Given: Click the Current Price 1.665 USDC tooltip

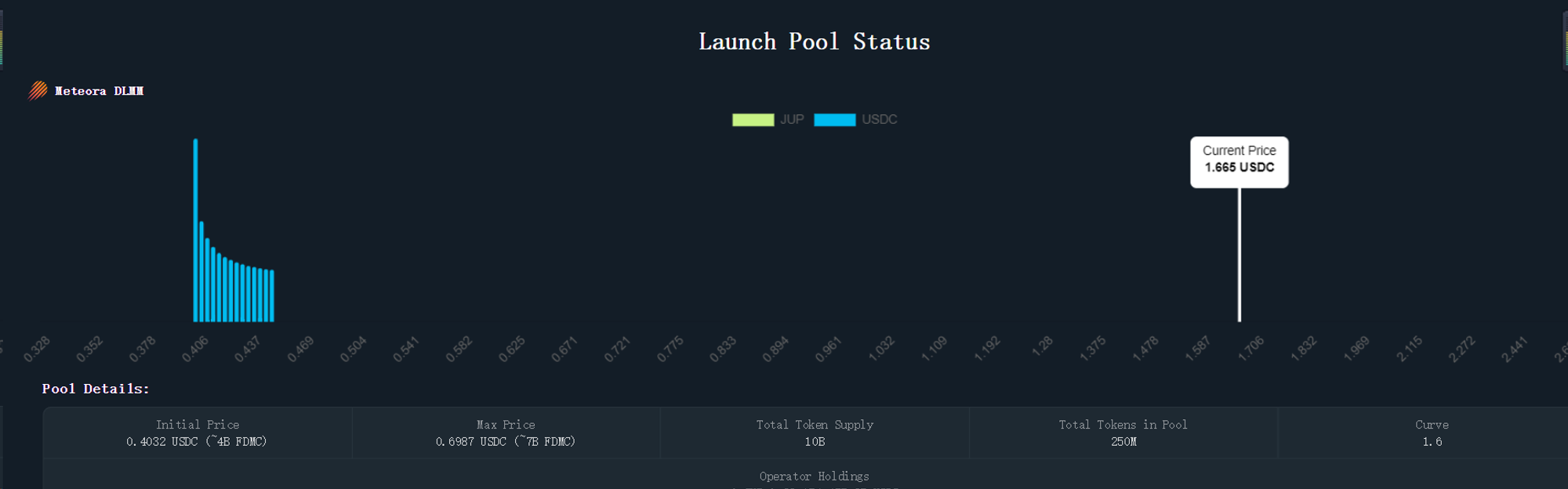Looking at the screenshot, I should pos(1239,161).
